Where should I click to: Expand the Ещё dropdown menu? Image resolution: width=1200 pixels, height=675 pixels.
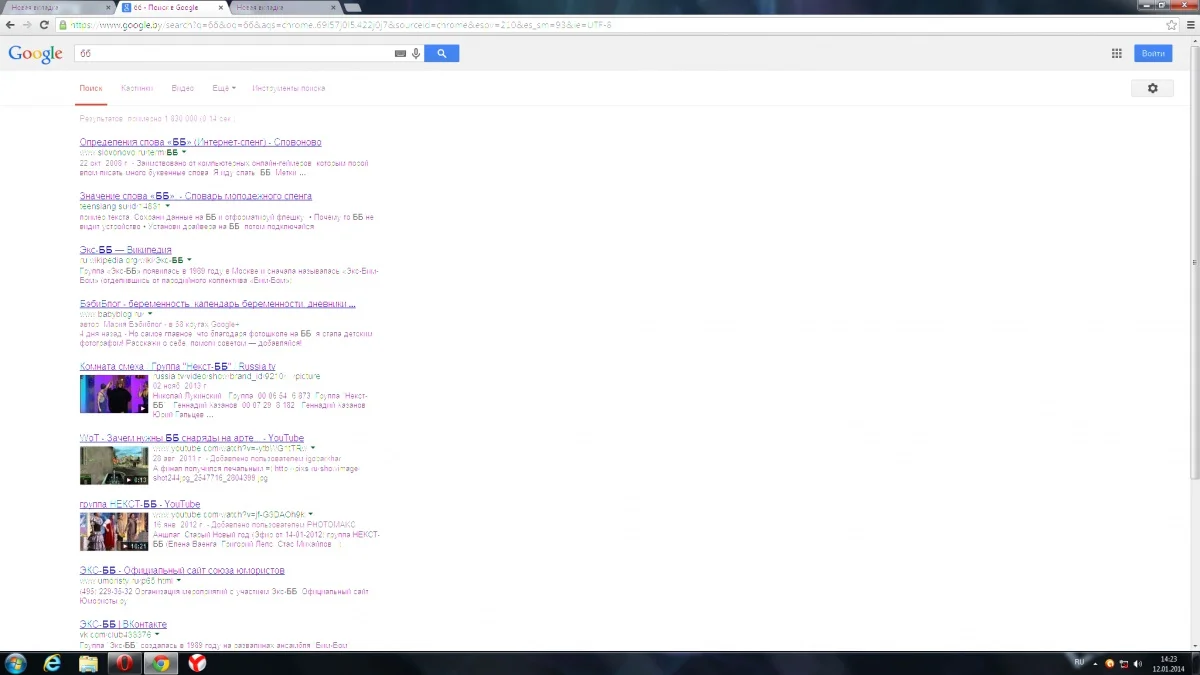pos(224,88)
